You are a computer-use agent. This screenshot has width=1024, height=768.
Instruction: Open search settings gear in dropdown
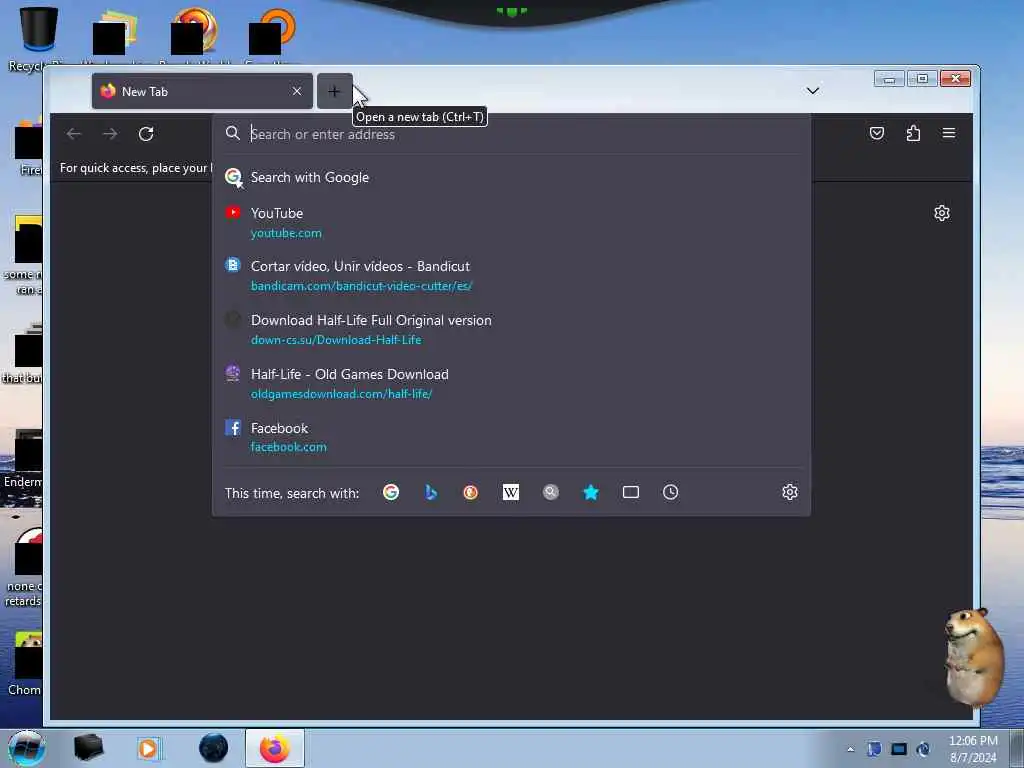(x=790, y=492)
